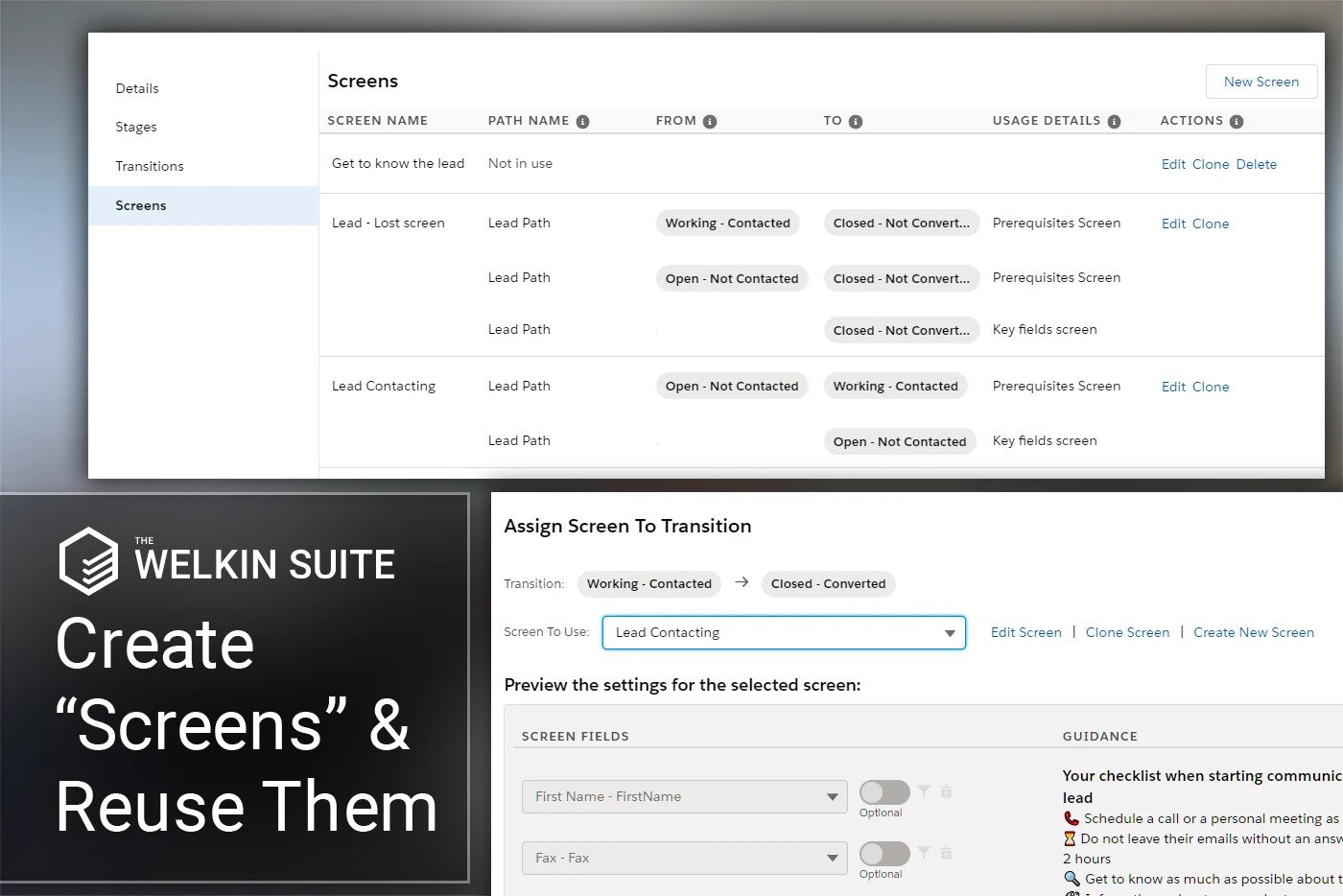The width and height of the screenshot is (1343, 896).
Task: Delete the Get to know the lead screen
Action: [1256, 164]
